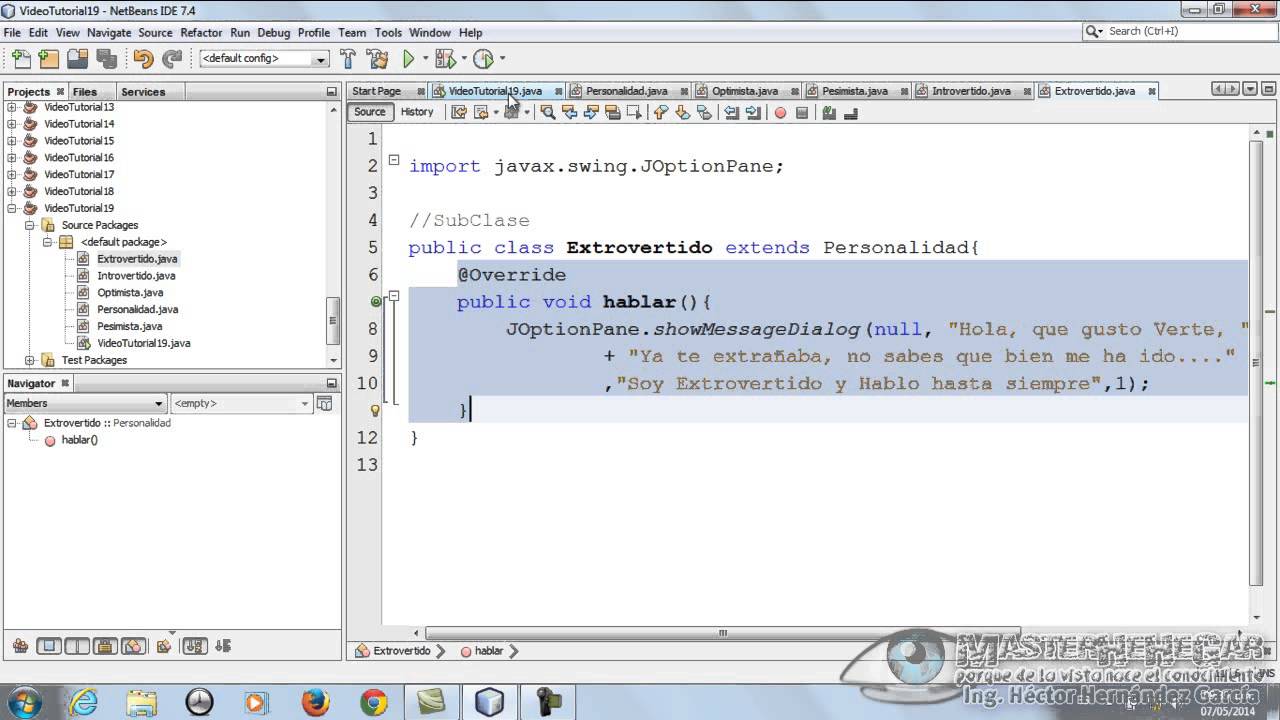Screen dimensions: 1280x720
Task: Click the Debug Project toolbar icon
Action: pyautogui.click(x=445, y=59)
